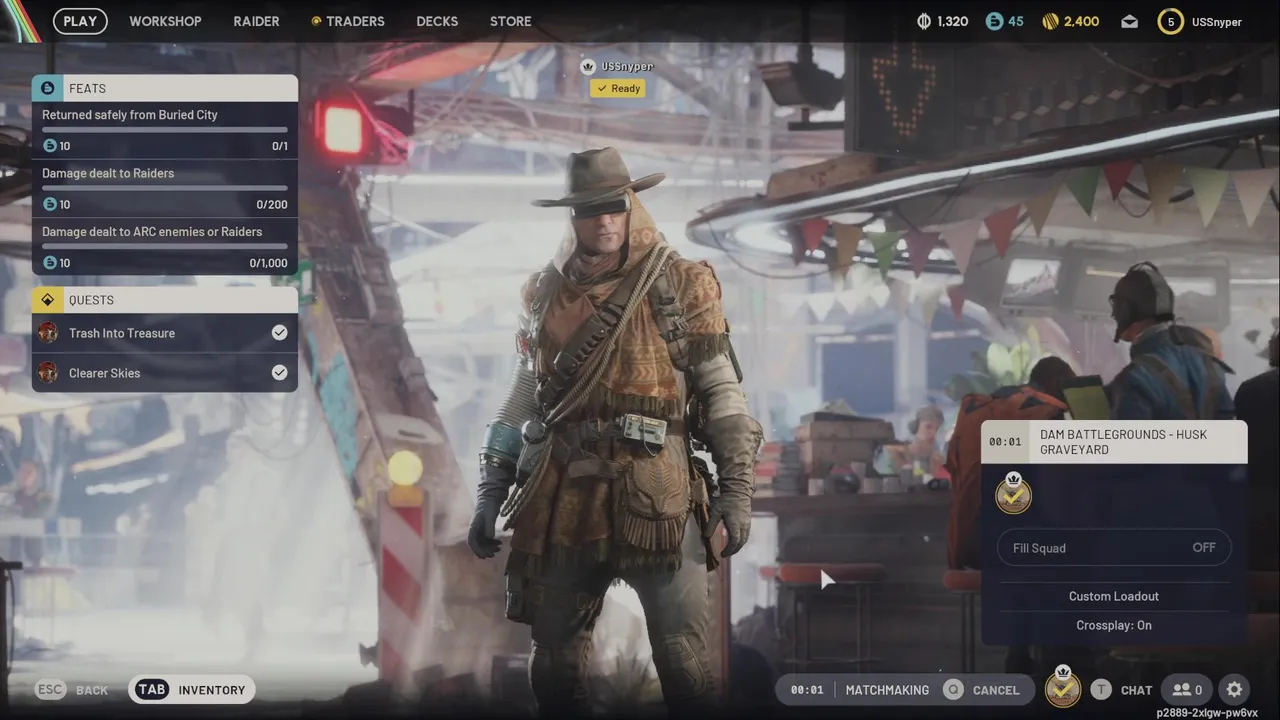Click the T key icon for chat

(1101, 690)
